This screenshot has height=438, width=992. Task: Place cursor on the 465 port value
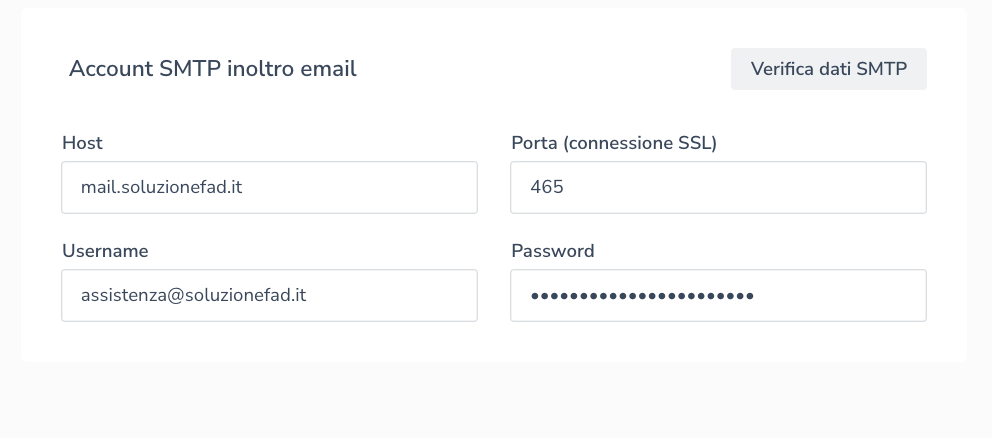(546, 187)
